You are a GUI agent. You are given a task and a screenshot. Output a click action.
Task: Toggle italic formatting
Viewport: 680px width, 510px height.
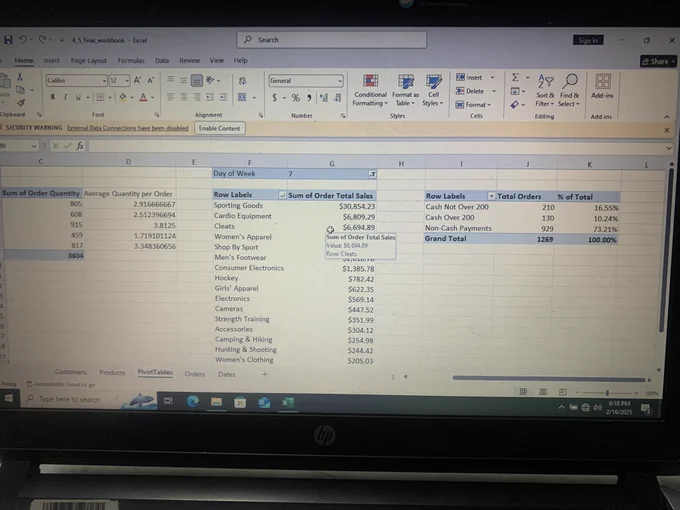(65, 97)
